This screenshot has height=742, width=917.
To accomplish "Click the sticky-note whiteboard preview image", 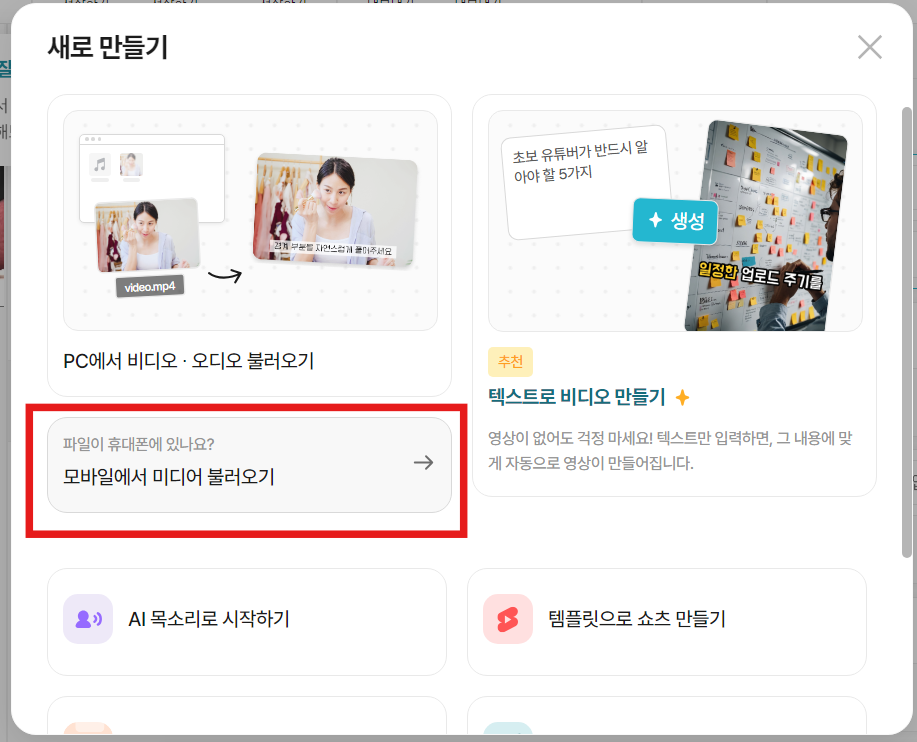I will (x=767, y=227).
